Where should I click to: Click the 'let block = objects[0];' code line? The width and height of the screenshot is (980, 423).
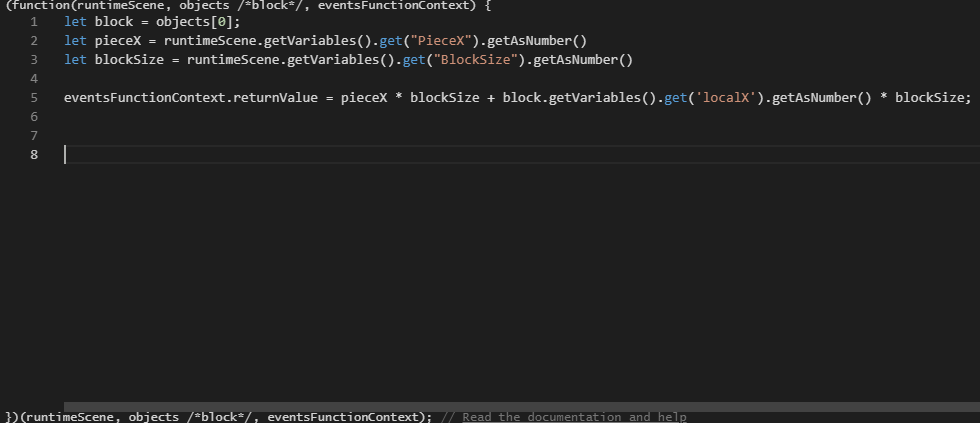point(152,22)
